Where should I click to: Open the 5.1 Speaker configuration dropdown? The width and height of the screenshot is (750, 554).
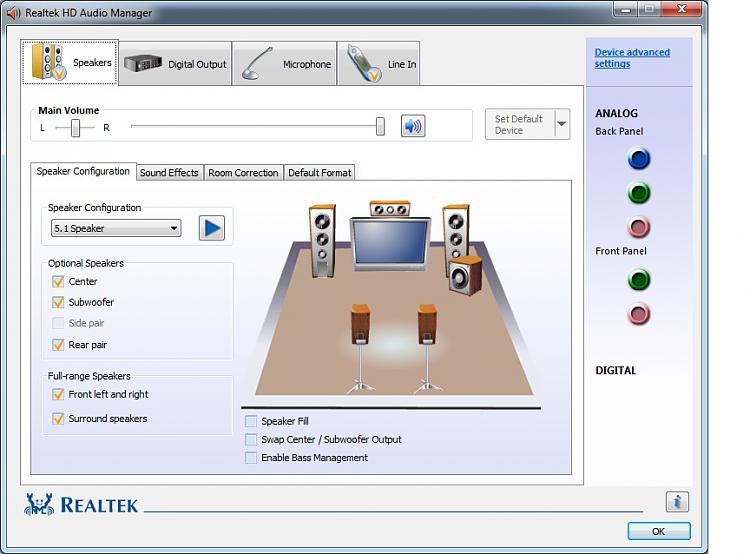point(116,228)
